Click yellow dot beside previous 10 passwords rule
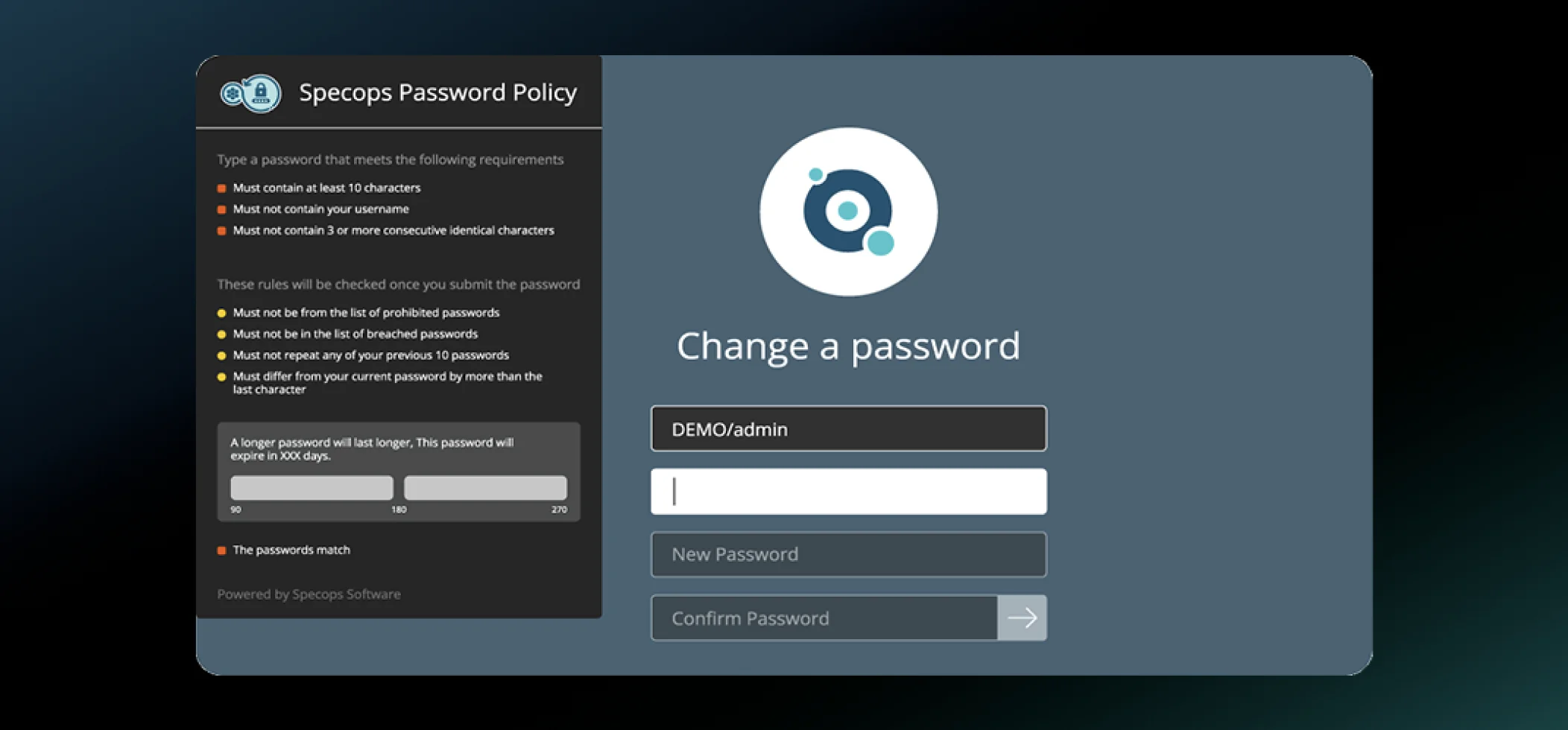This screenshot has height=730, width=1568. click(221, 355)
